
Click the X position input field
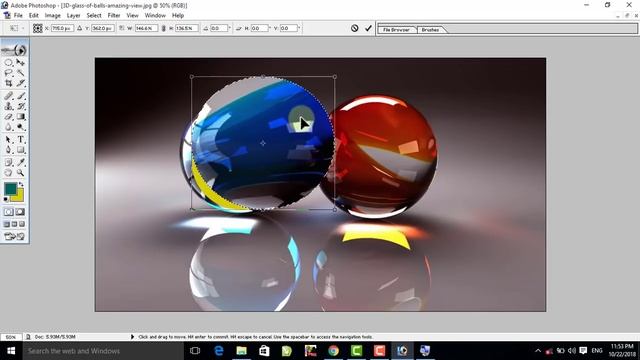pos(62,28)
